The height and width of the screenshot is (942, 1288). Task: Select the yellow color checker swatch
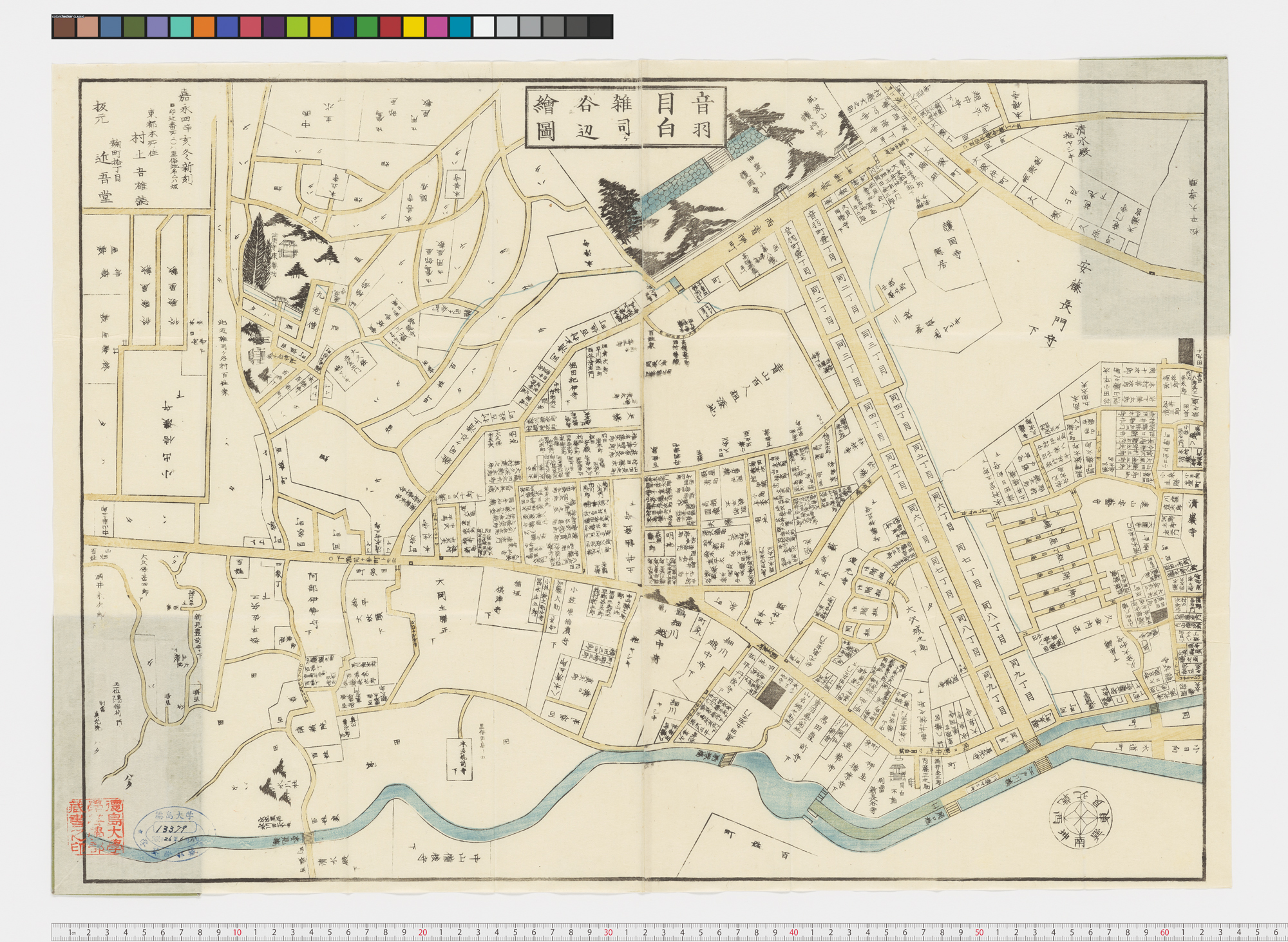(413, 27)
